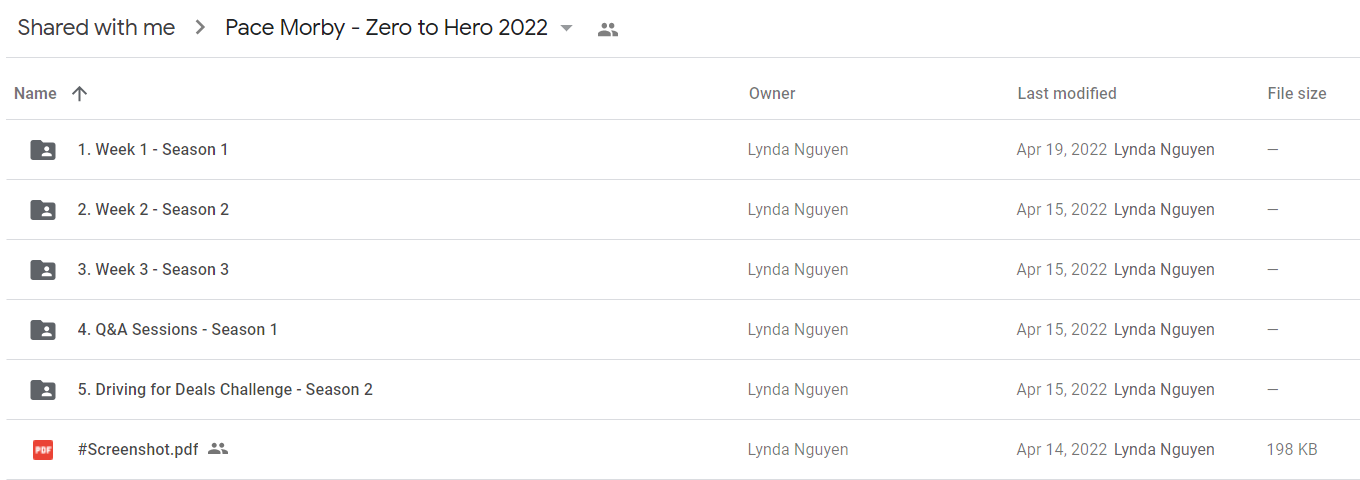Click the Last modified column header
The height and width of the screenshot is (480, 1360).
tap(1067, 93)
